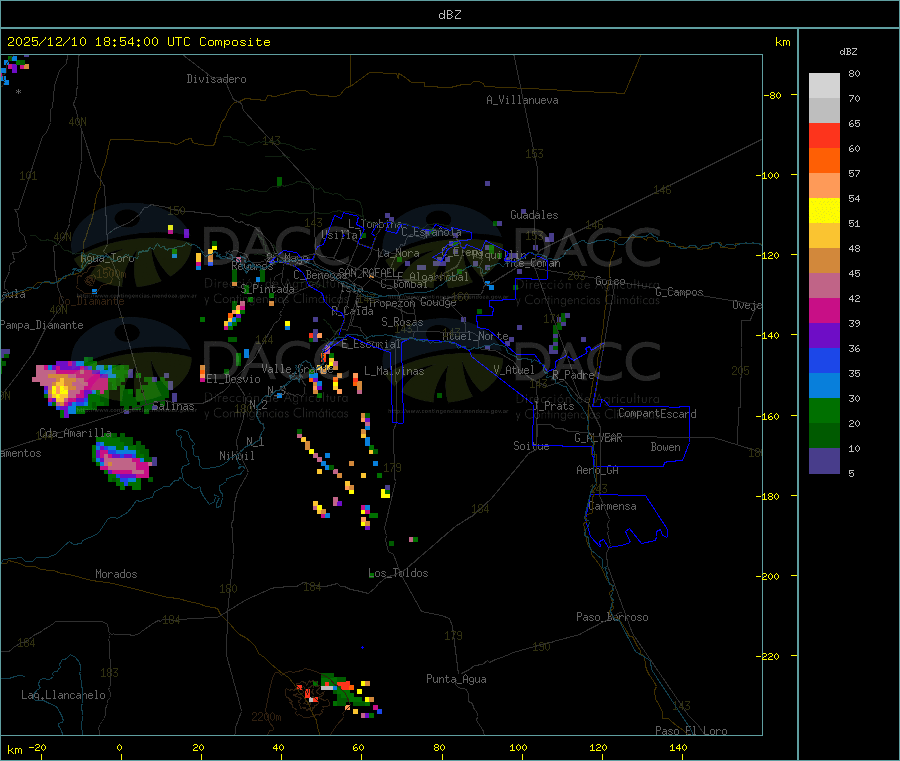Click the 'Guadales' map label
The width and height of the screenshot is (900, 761).
tap(534, 215)
